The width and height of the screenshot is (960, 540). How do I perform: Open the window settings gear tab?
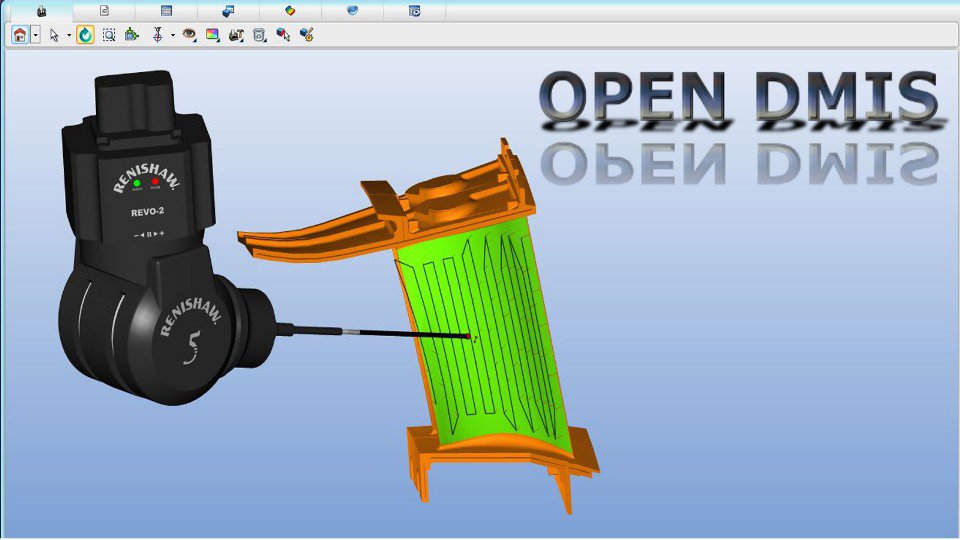point(414,11)
